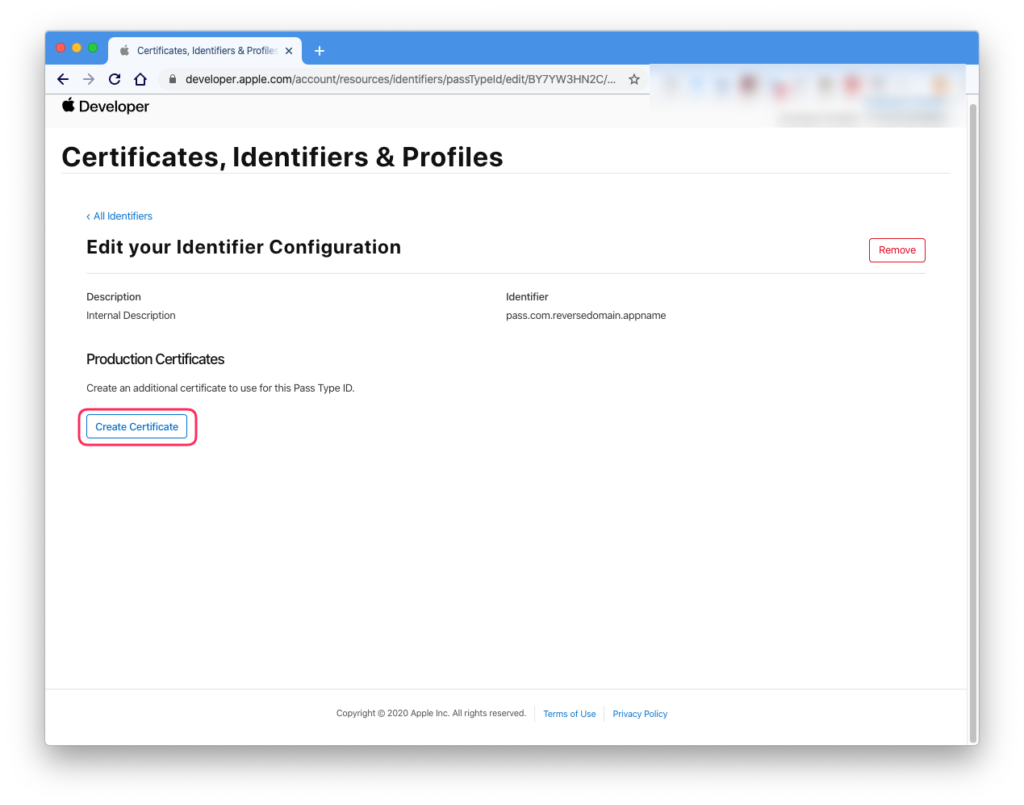Open the browser home page icon

coord(140,79)
